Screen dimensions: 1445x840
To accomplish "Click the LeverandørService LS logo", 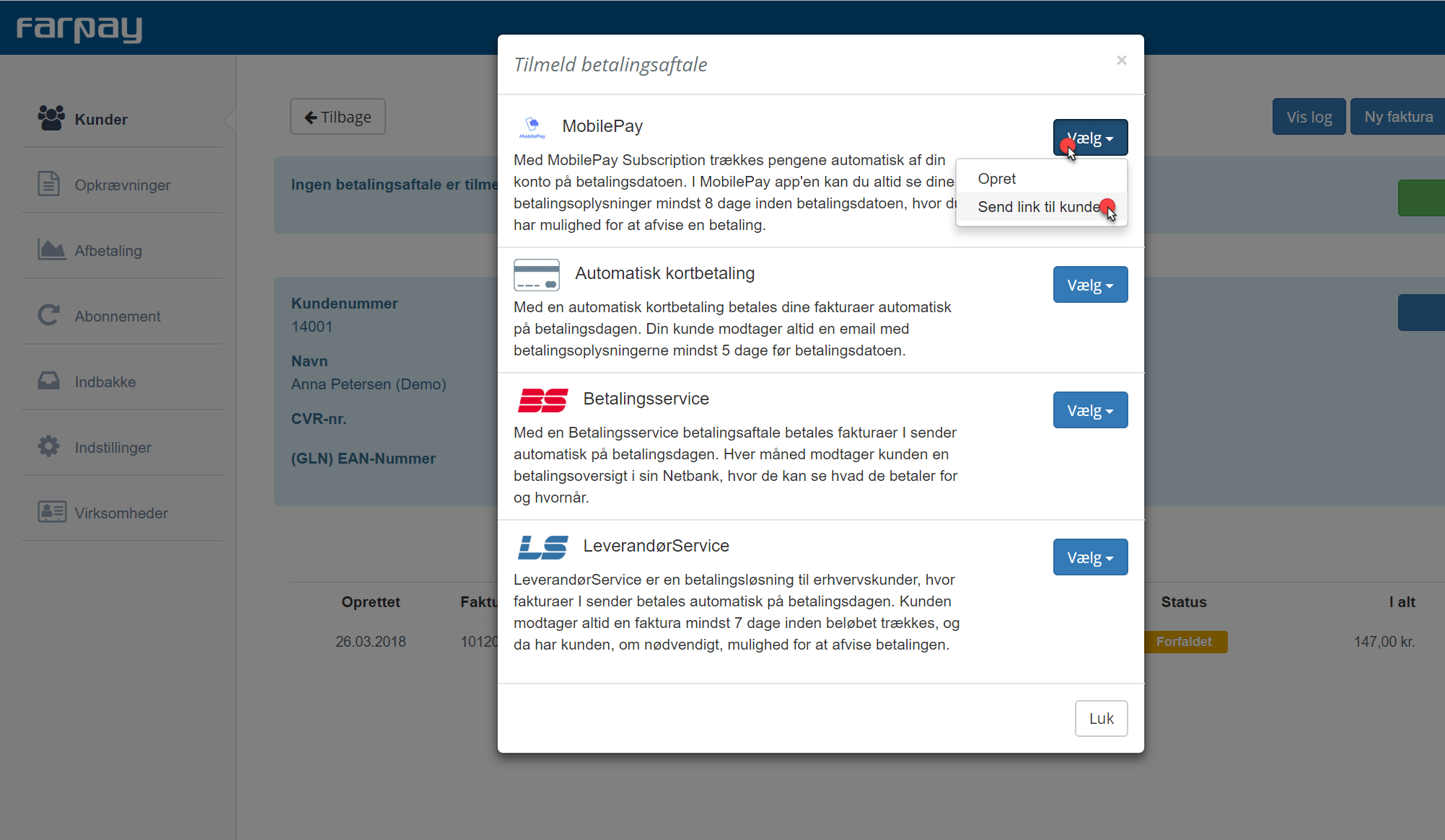I will pos(543,547).
